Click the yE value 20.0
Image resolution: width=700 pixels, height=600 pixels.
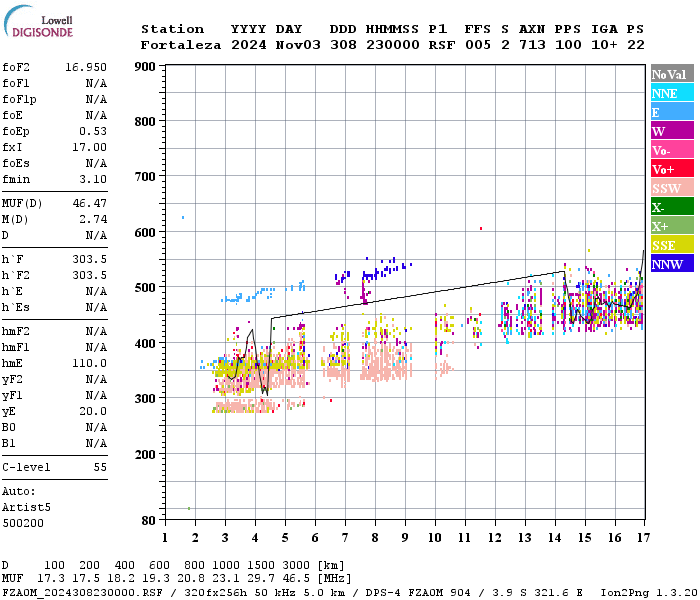(93, 412)
